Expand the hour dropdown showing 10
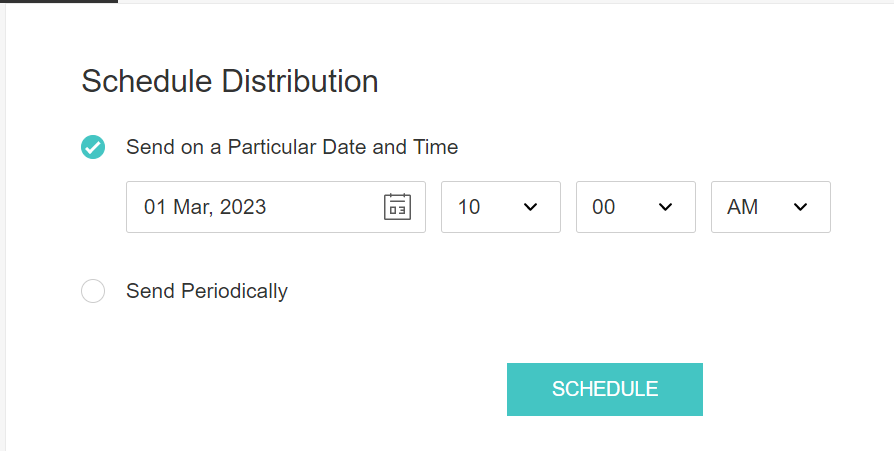The width and height of the screenshot is (894, 451). [x=500, y=207]
